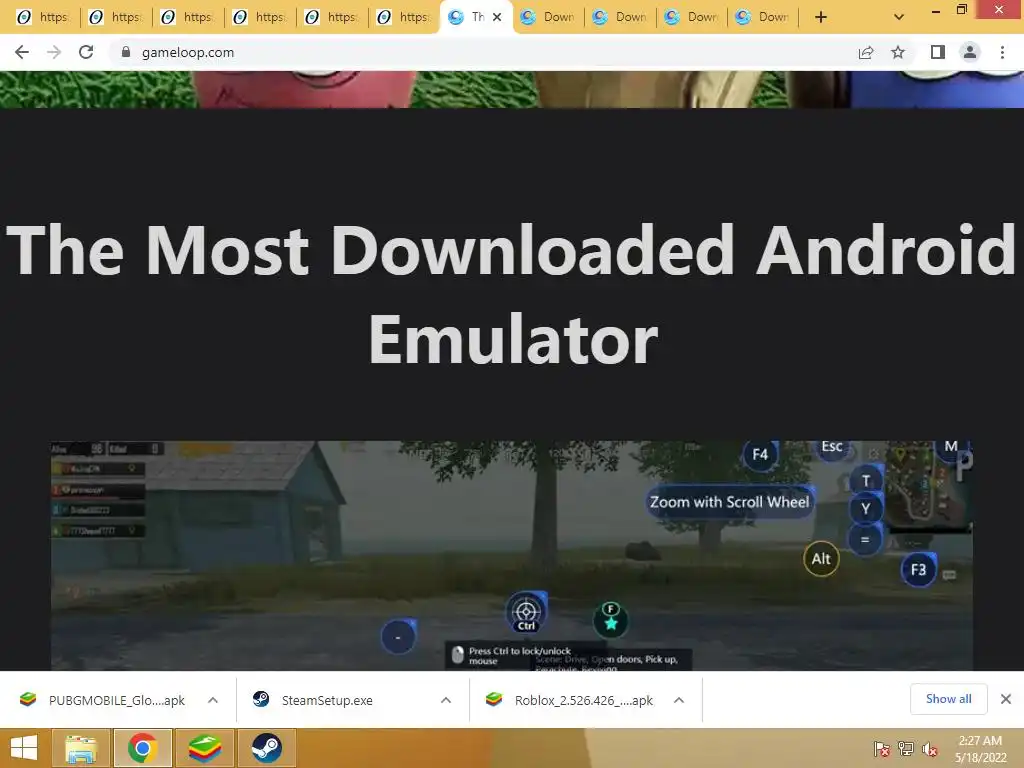The width and height of the screenshot is (1024, 768).
Task: Switch to the second https tab
Action: pyautogui.click(x=115, y=17)
